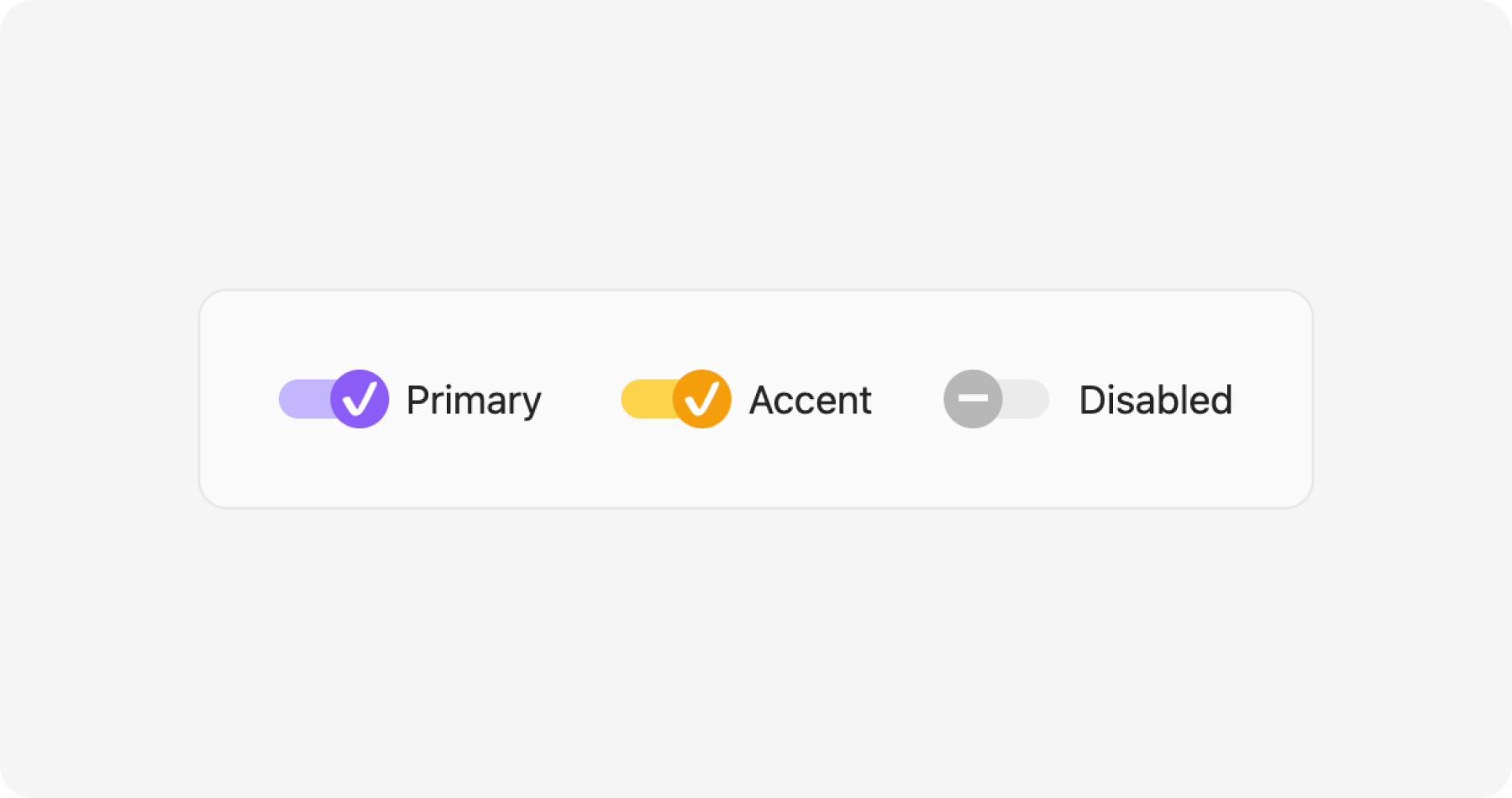The image size is (1512, 798).
Task: Click the white check inside purple circle
Action: click(x=360, y=399)
